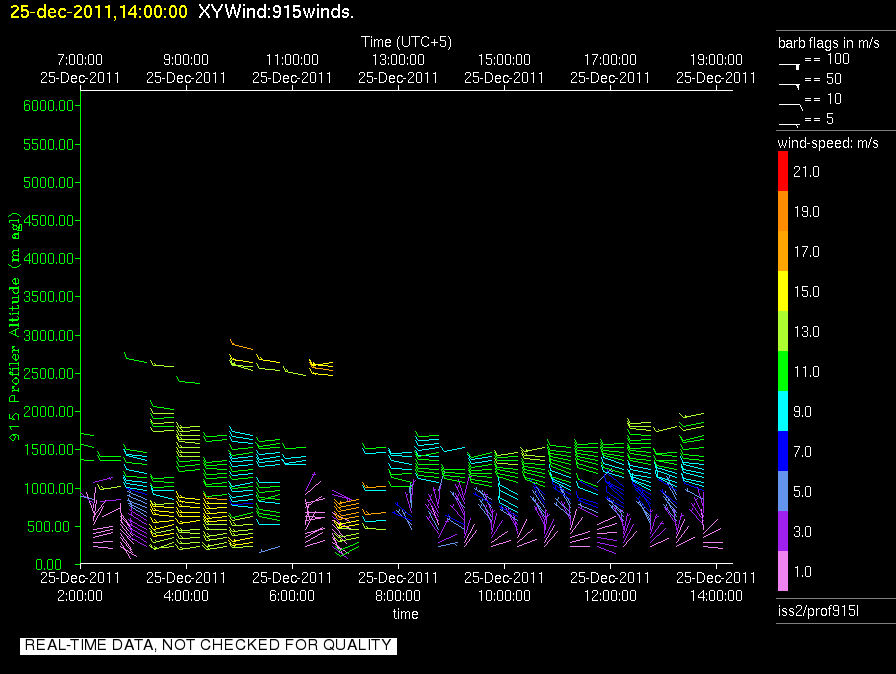Click the red 21.0 wind-speed color segment

783,171
